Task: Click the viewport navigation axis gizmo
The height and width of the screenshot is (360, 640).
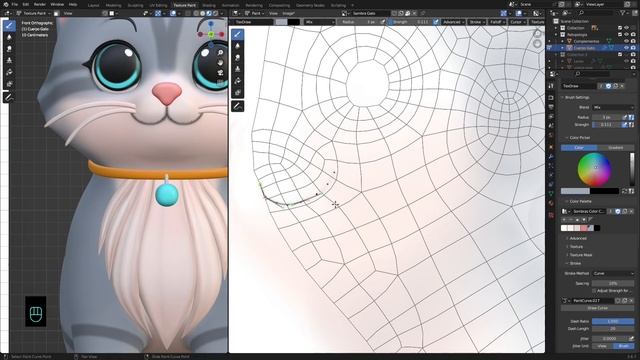Action: pos(211,33)
